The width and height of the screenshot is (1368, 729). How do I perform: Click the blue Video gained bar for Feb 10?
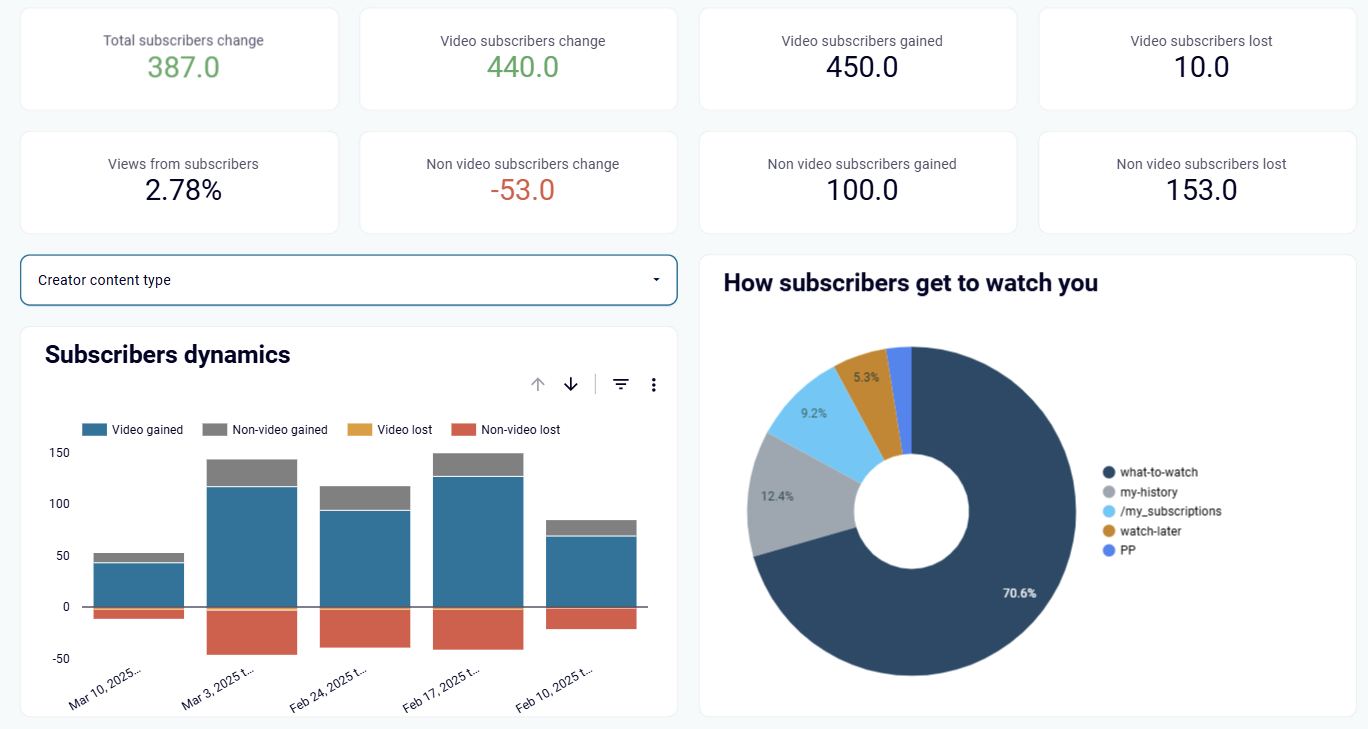(591, 571)
